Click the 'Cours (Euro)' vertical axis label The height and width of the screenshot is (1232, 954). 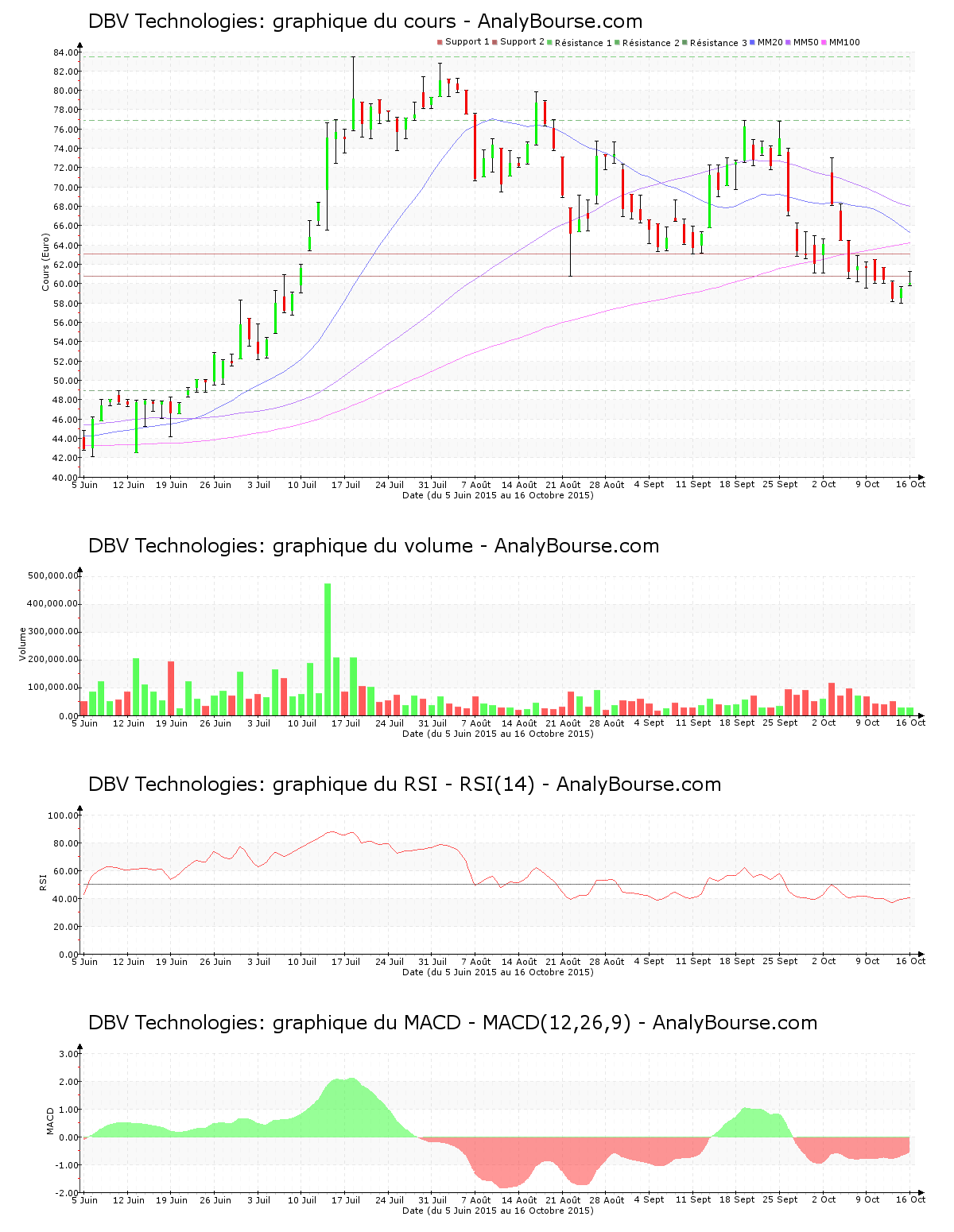pos(45,262)
